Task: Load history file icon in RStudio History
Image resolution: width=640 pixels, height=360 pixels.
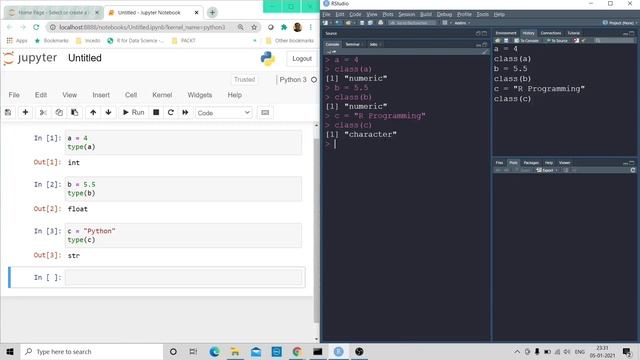Action: pos(497,40)
